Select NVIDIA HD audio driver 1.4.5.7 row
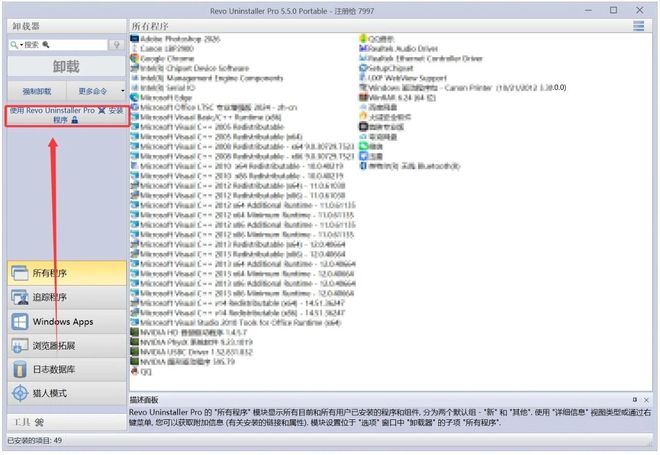 189,332
